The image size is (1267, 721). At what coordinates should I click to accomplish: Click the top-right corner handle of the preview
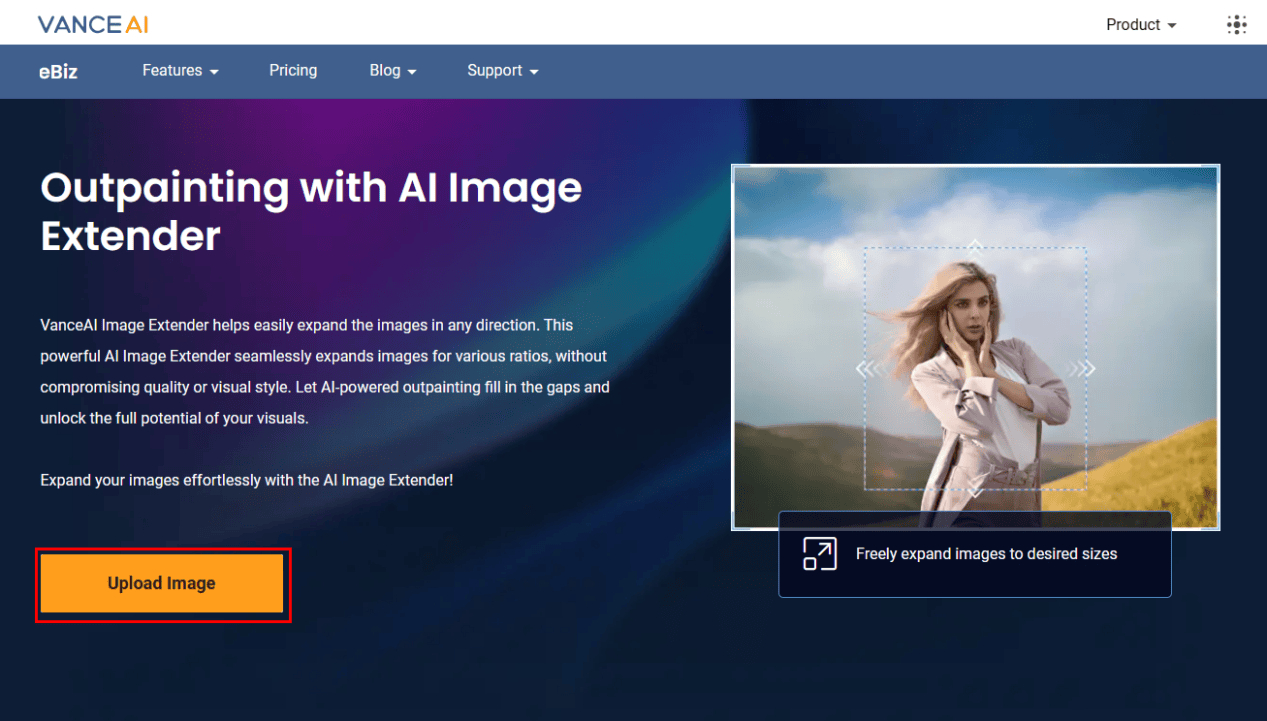1218,167
